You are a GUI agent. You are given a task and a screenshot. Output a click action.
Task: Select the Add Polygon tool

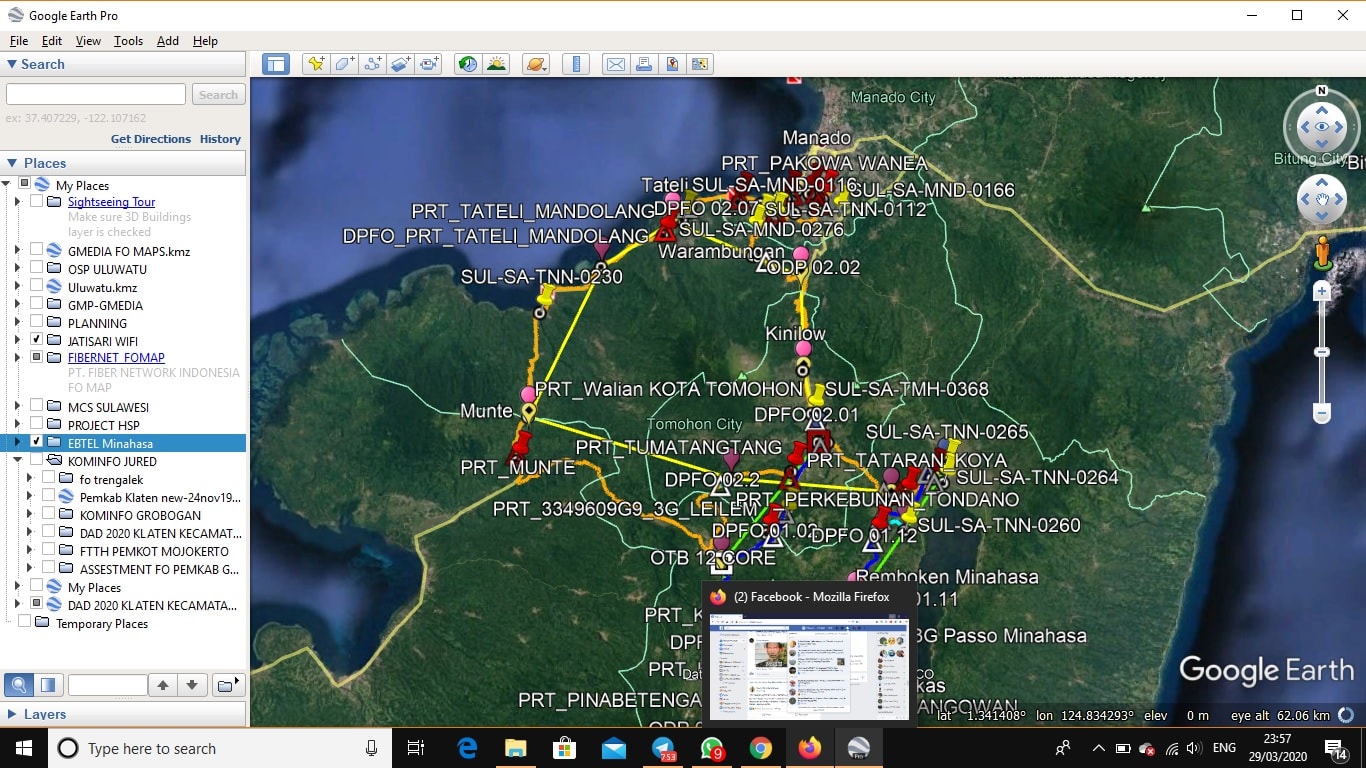tap(344, 63)
